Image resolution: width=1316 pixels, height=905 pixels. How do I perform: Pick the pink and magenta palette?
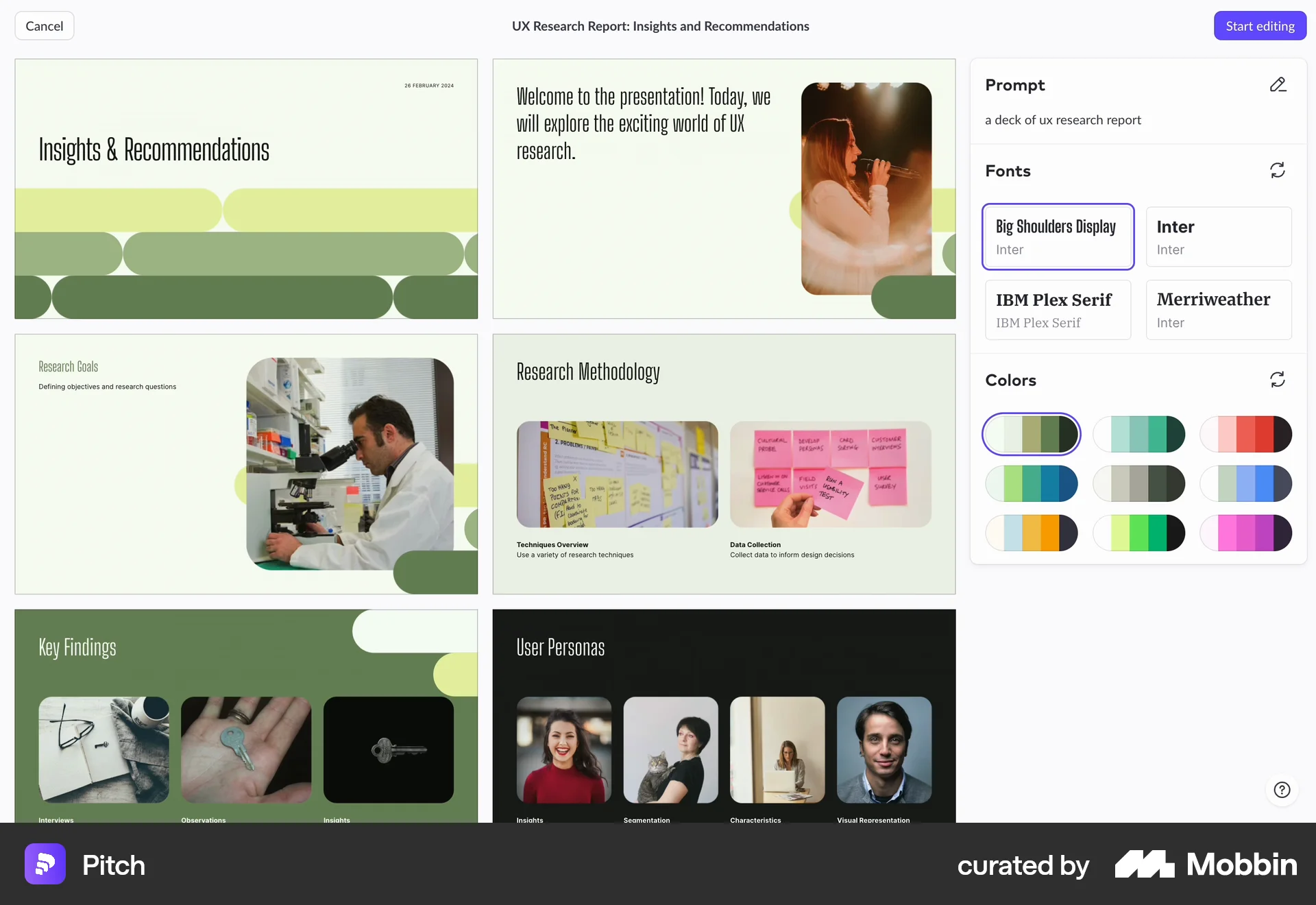[1246, 533]
